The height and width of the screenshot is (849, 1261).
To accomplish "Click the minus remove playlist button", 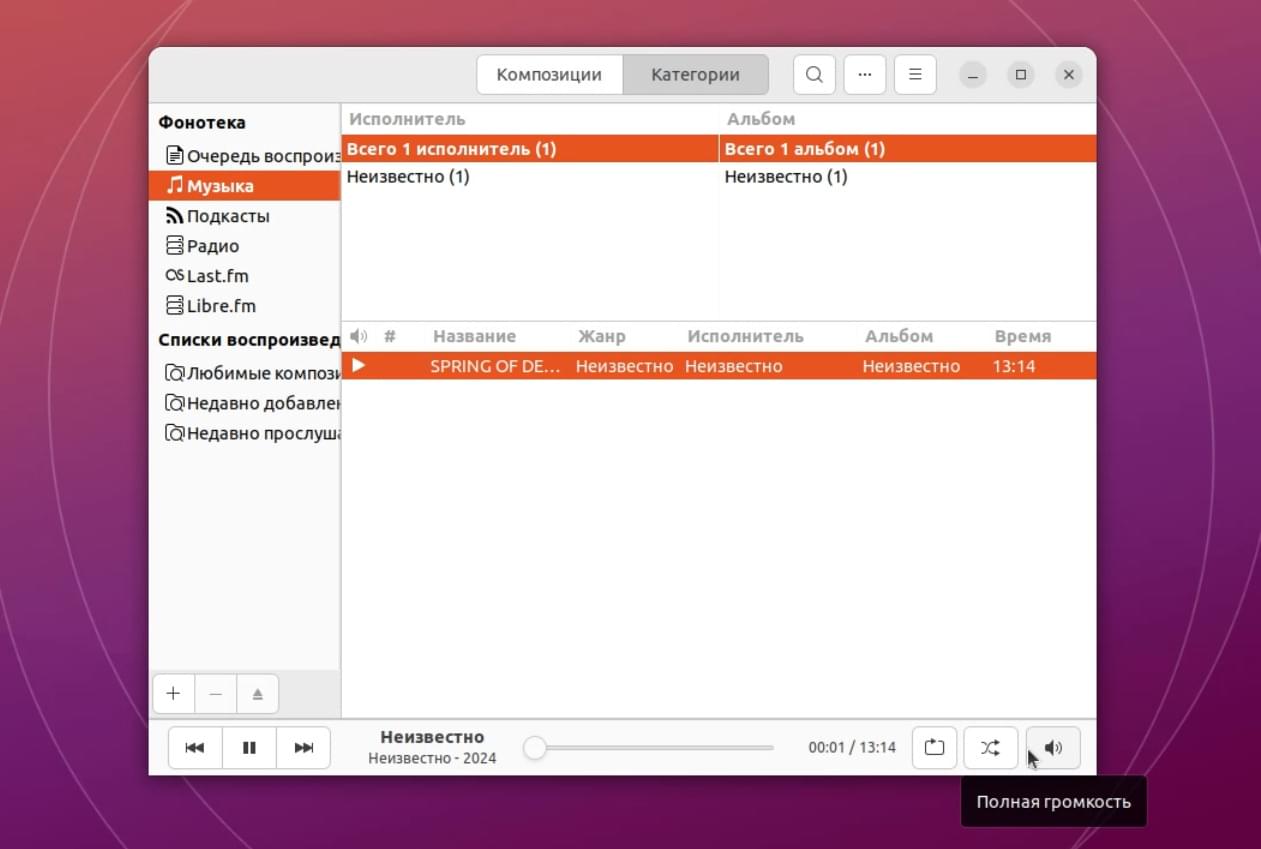I will click(215, 694).
